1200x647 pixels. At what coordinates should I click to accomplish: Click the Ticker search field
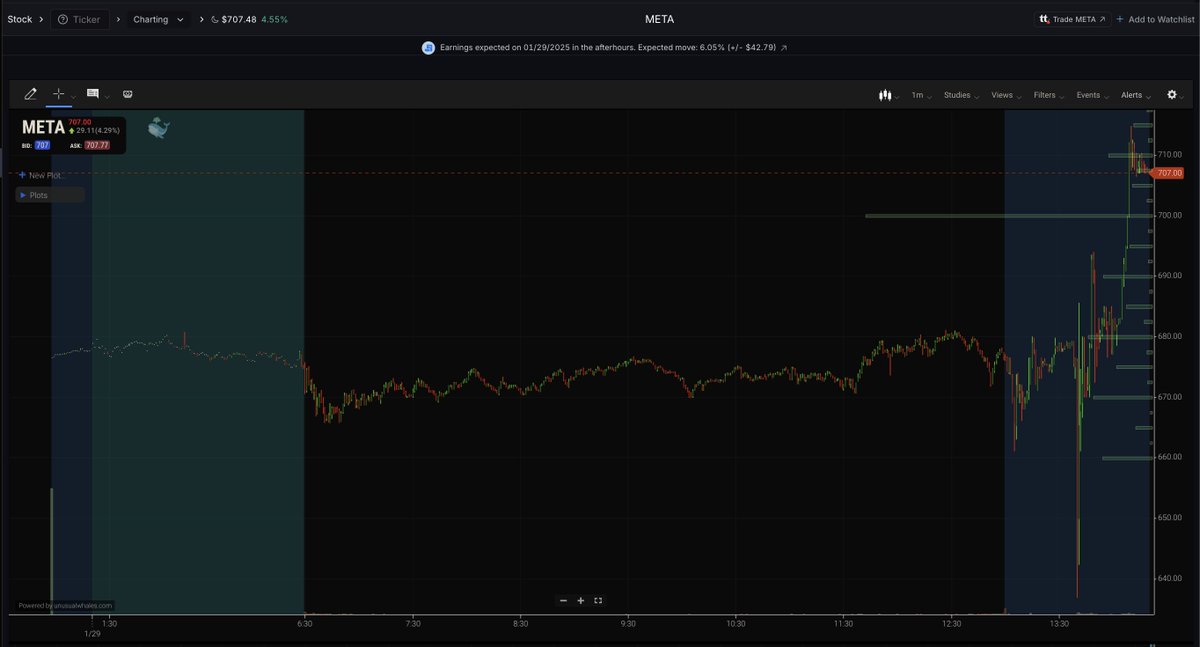[80, 19]
